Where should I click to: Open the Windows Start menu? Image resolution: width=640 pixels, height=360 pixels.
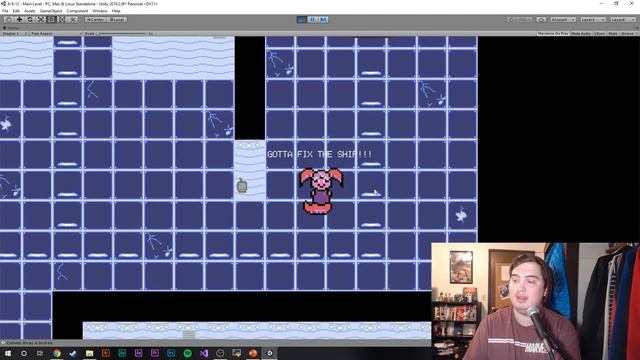pos(8,353)
